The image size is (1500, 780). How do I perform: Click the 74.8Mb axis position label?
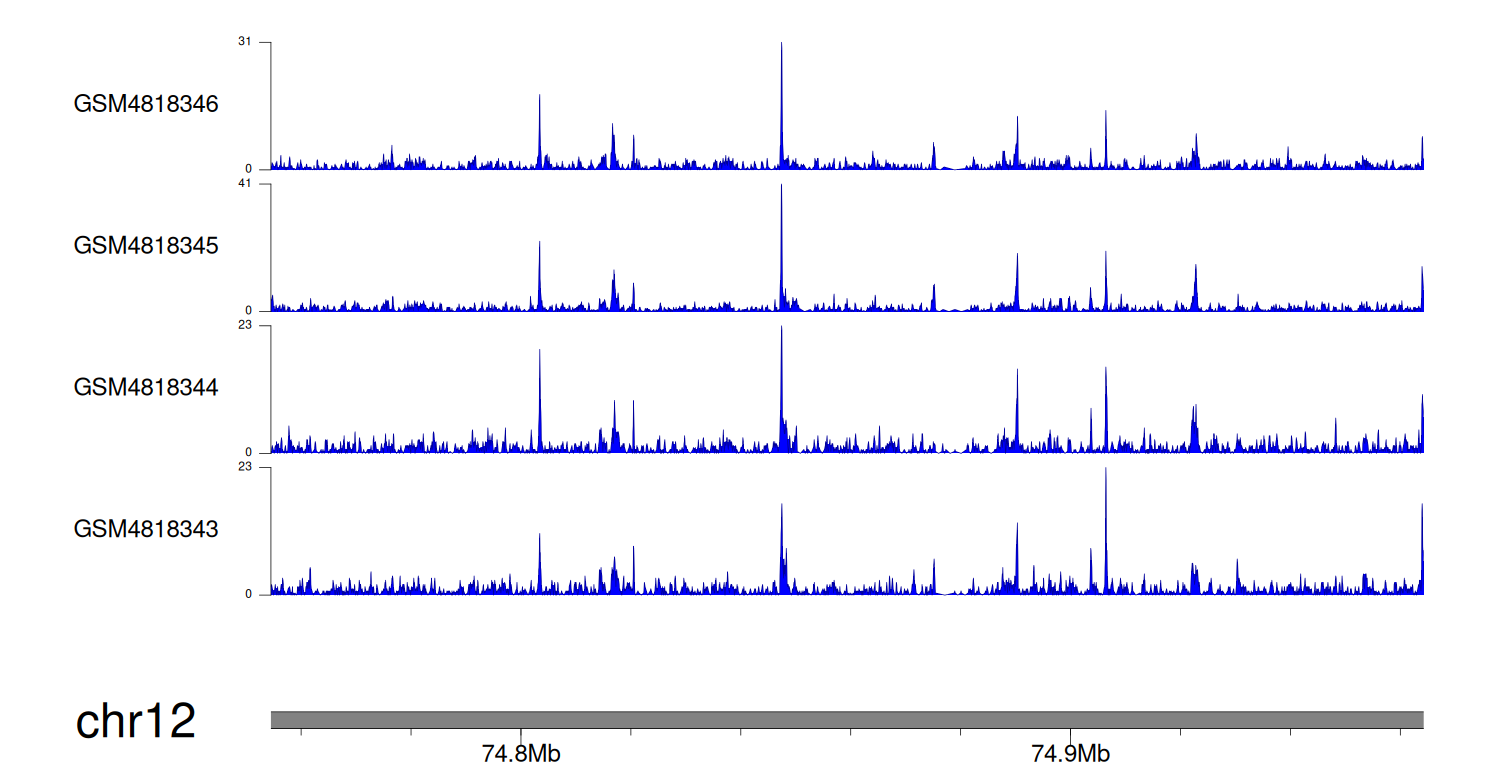tap(520, 754)
